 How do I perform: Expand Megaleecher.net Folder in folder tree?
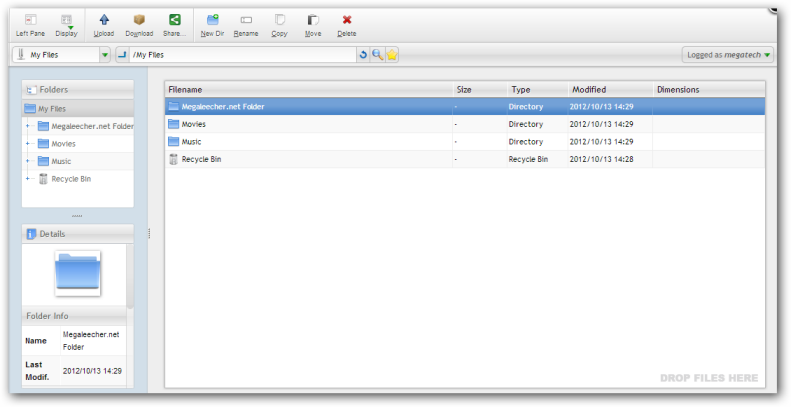tap(28, 126)
